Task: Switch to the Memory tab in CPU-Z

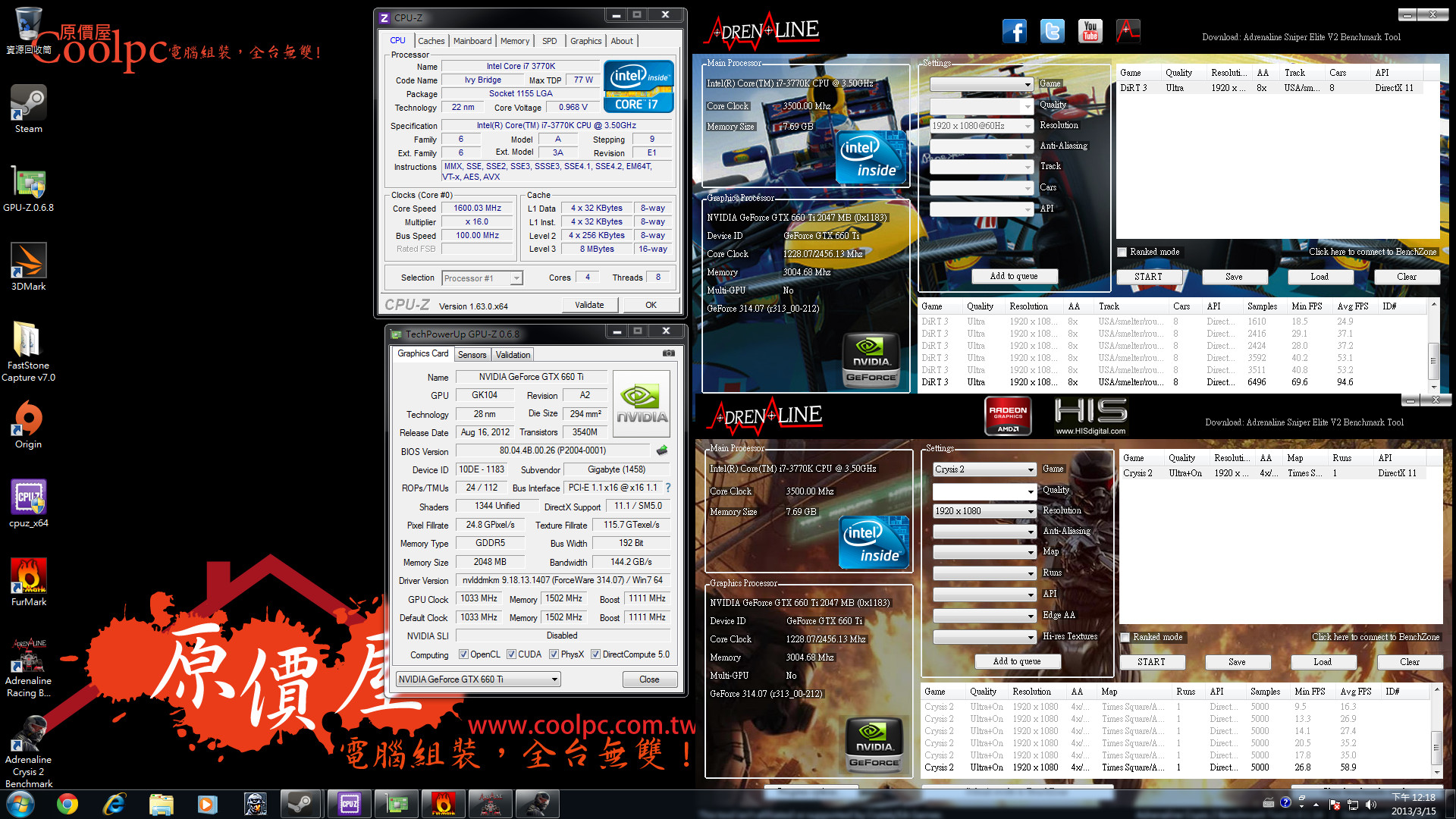Action: [515, 41]
